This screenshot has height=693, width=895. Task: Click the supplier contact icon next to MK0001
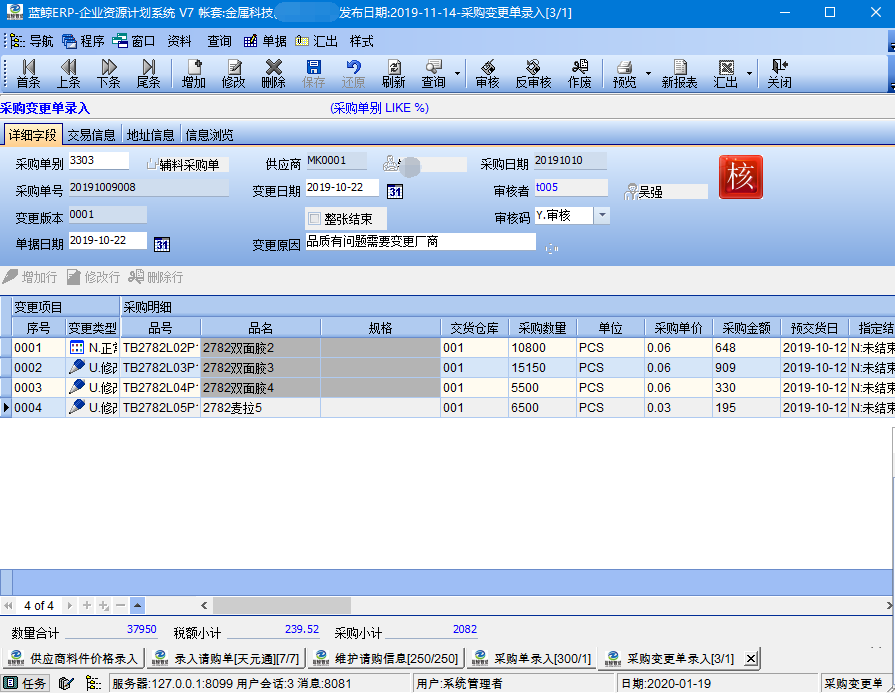tap(391, 164)
